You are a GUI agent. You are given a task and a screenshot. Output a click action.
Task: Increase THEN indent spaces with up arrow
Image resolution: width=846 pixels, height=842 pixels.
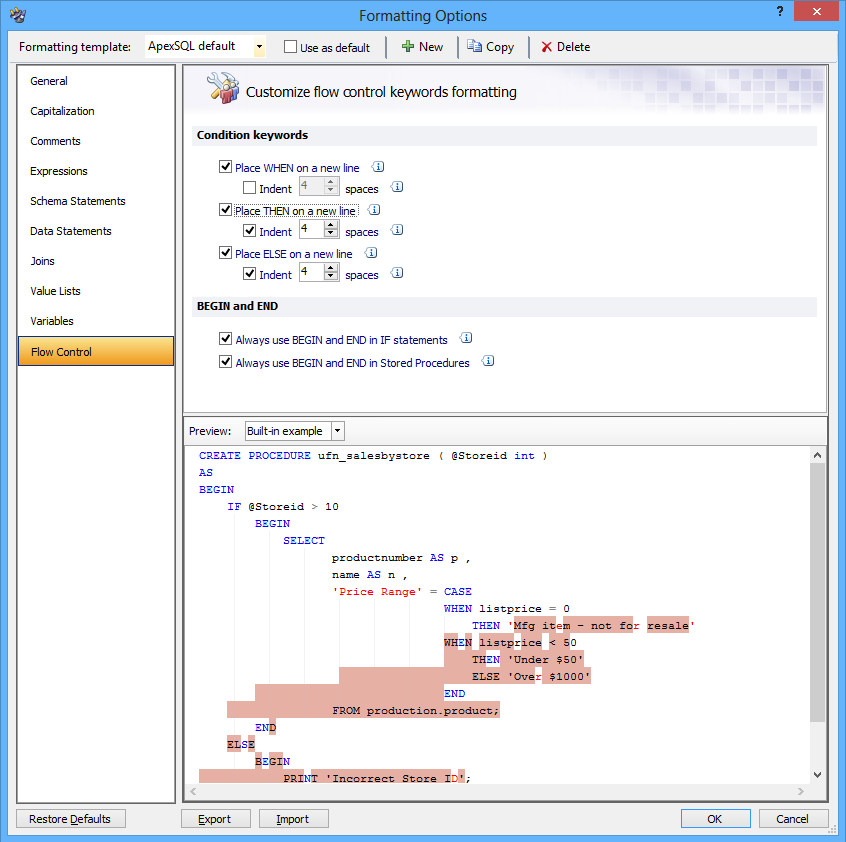[331, 225]
